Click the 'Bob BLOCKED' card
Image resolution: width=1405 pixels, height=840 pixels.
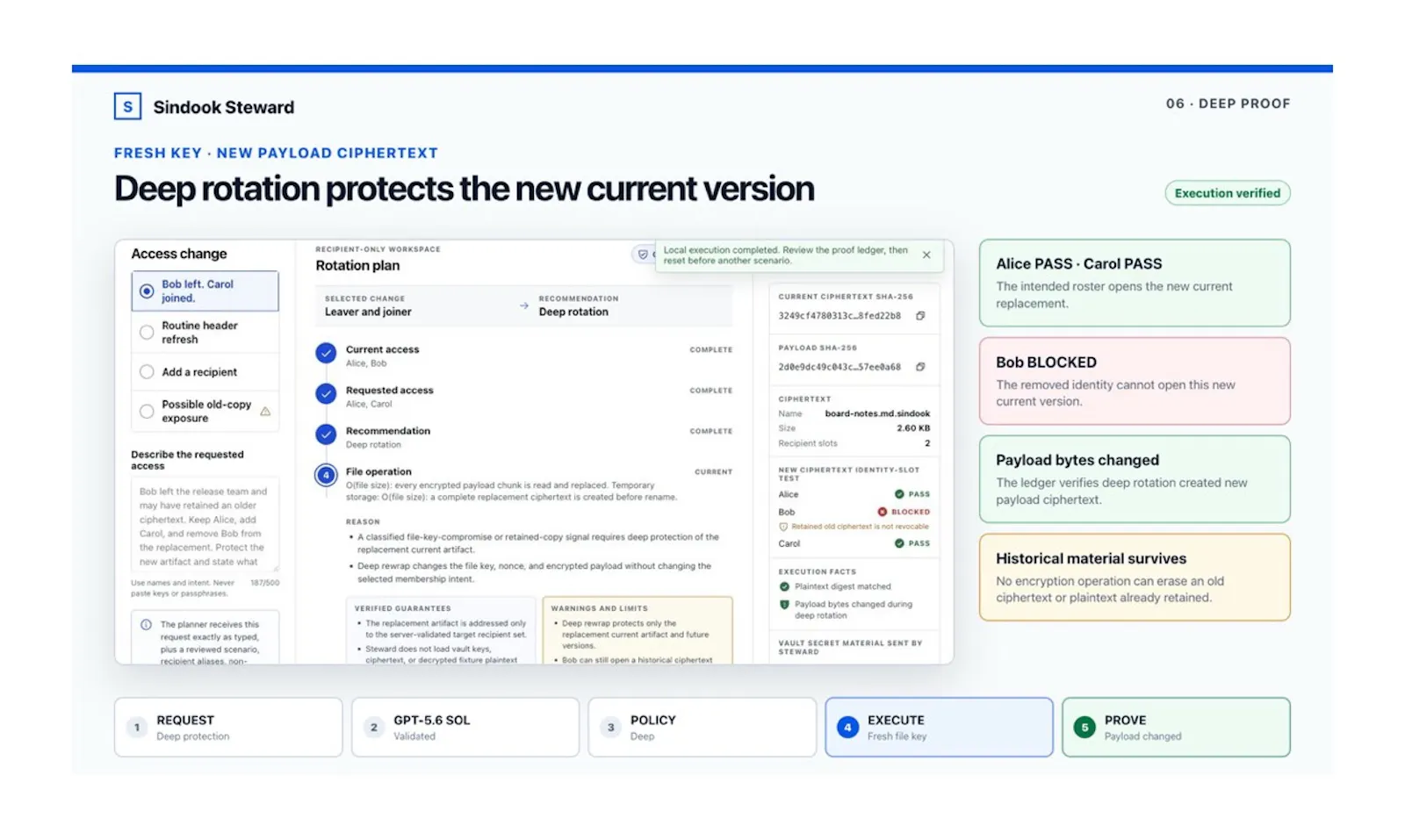click(1135, 381)
